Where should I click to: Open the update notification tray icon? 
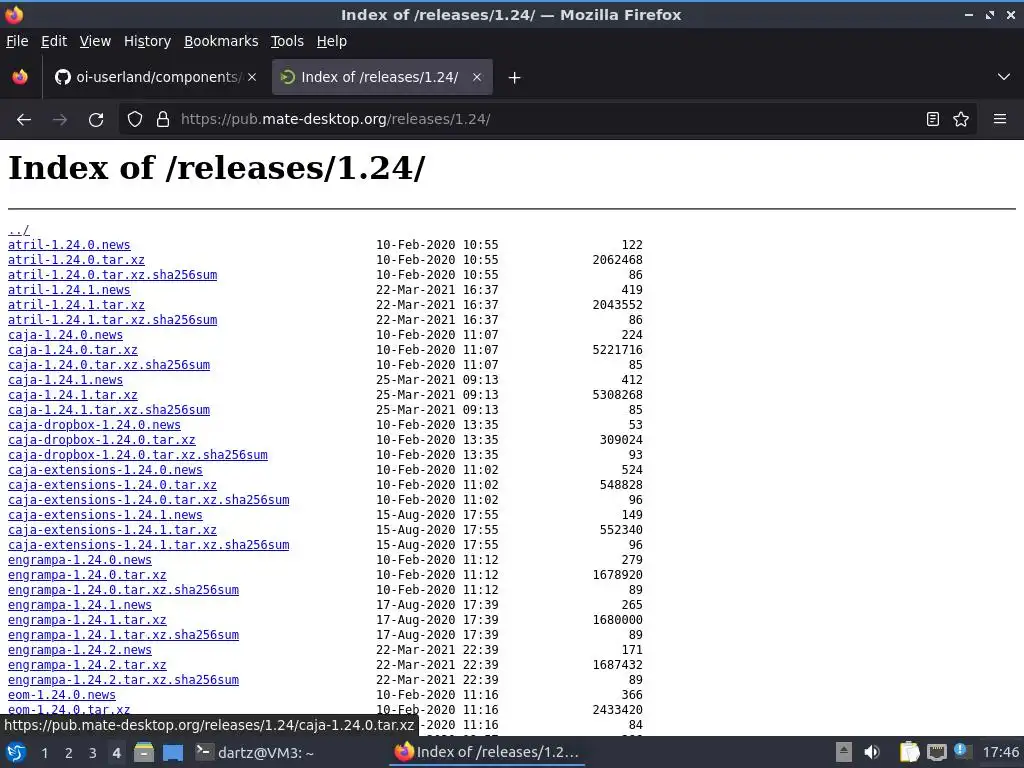coord(962,751)
